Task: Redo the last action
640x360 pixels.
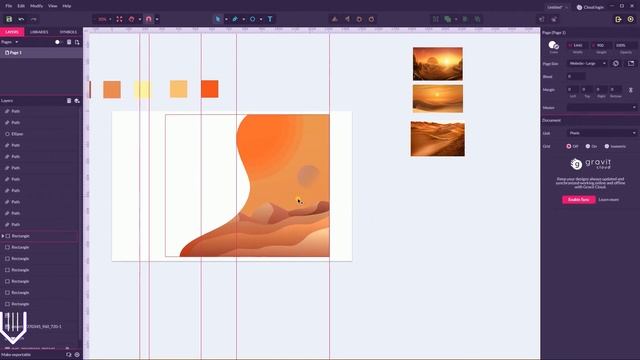Action: coord(33,19)
